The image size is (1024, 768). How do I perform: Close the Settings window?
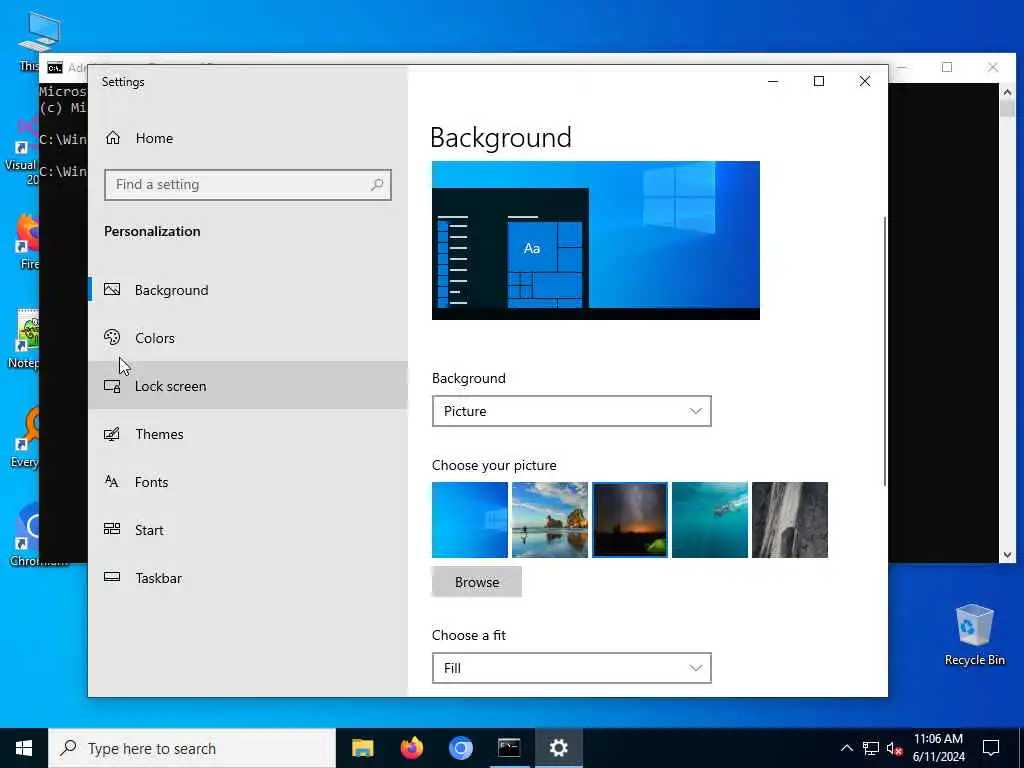pyautogui.click(x=865, y=81)
